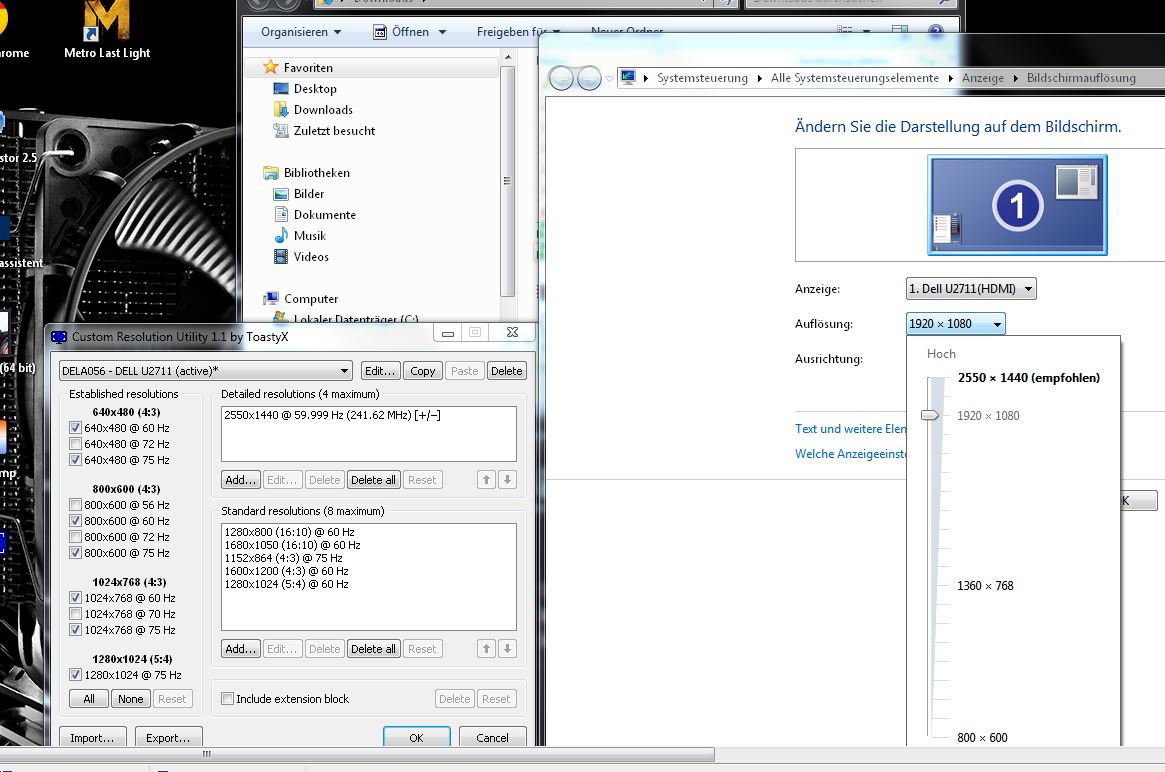Click Delete all under Detailed resolutions
The width and height of the screenshot is (1165, 772).
[373, 480]
